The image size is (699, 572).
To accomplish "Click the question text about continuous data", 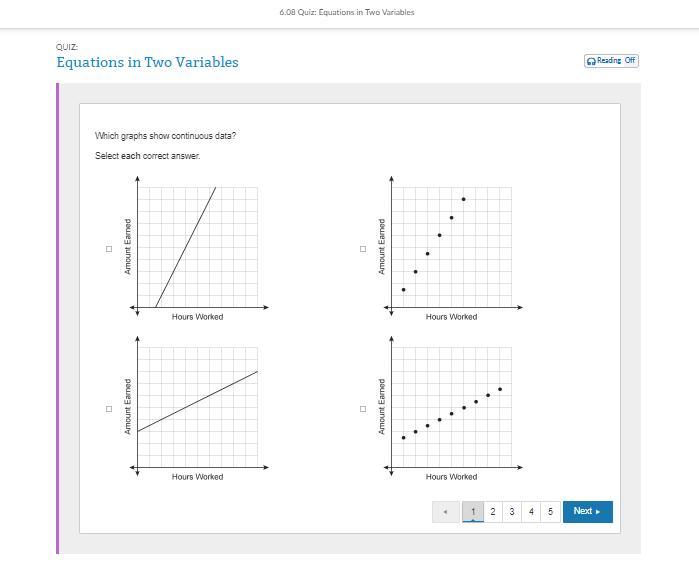I will click(x=166, y=136).
